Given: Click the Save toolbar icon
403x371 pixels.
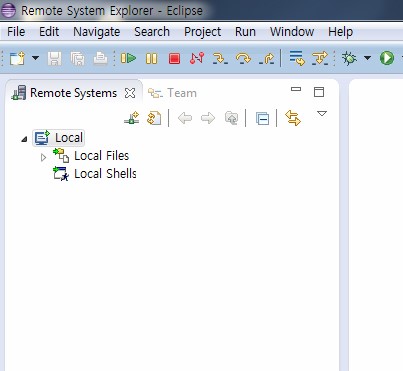Looking at the screenshot, I should pyautogui.click(x=55, y=59).
